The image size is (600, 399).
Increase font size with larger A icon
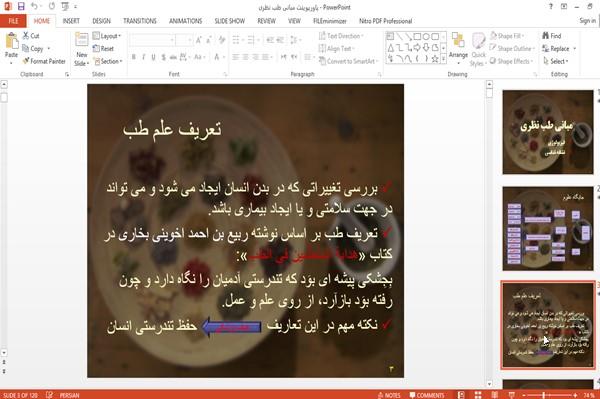pyautogui.click(x=199, y=40)
